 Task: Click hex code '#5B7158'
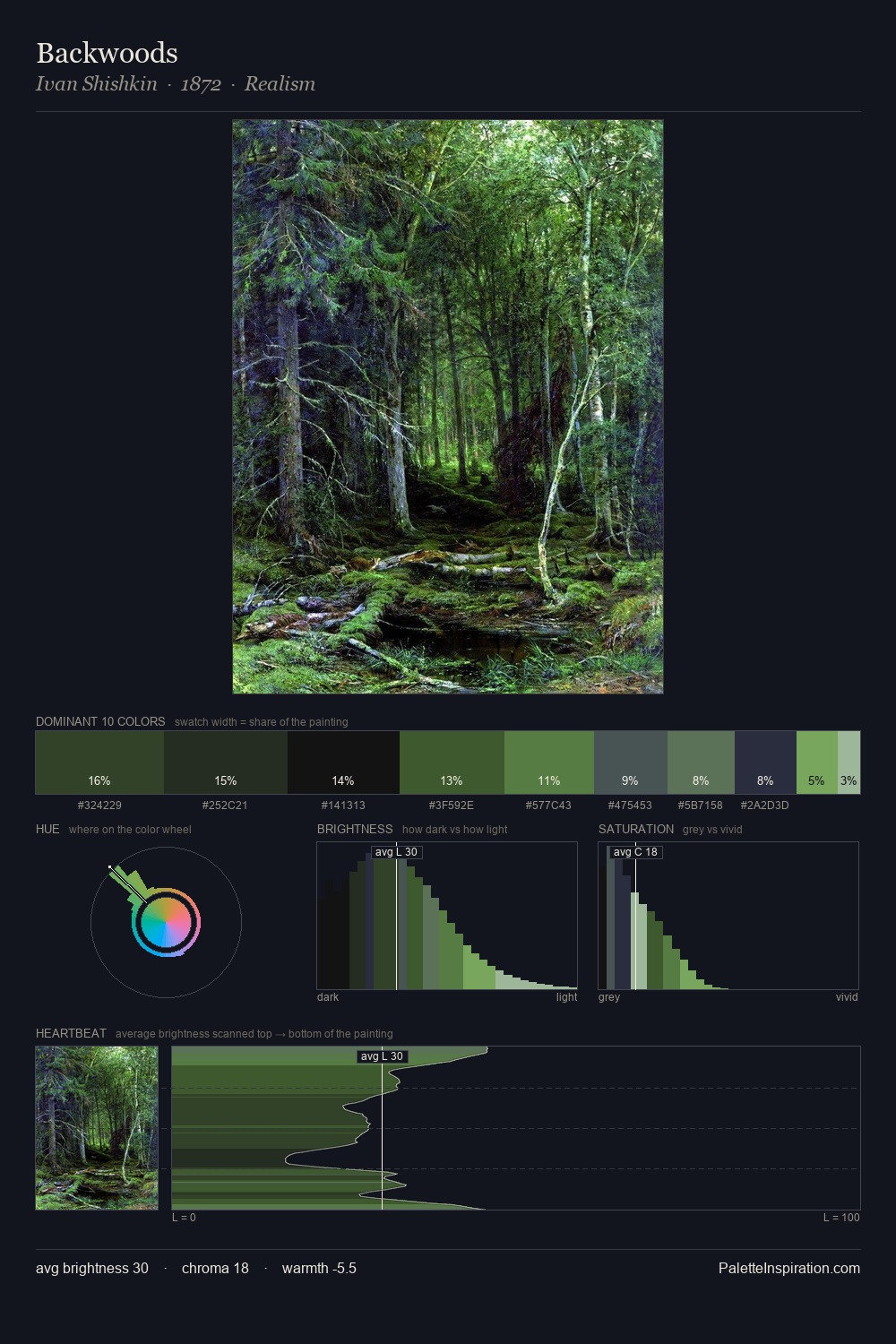(700, 805)
